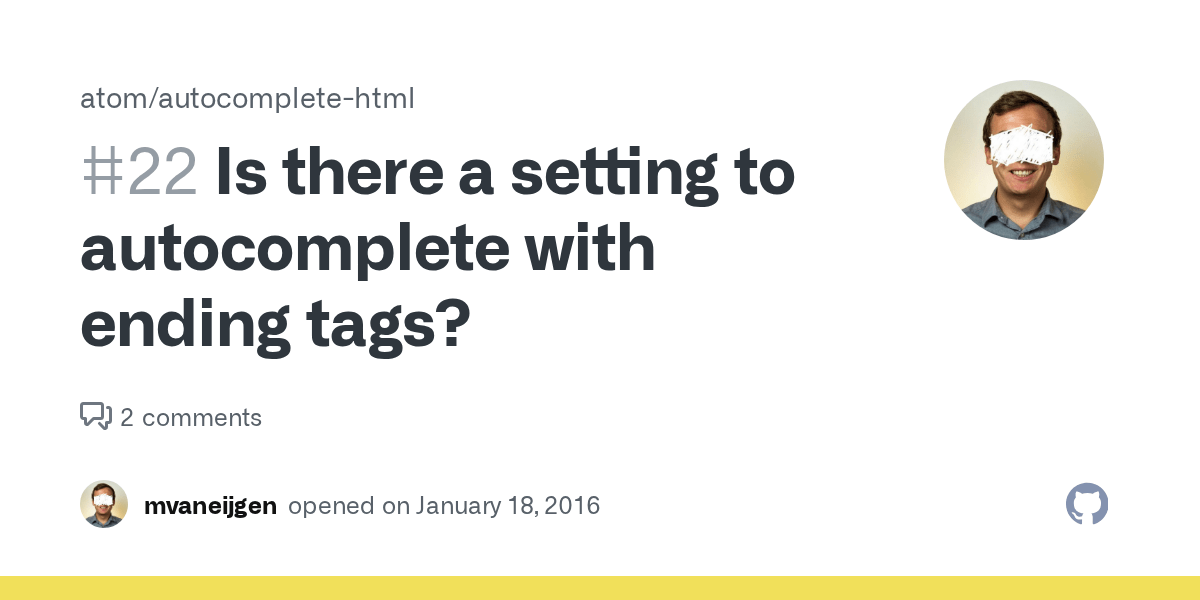Select the "autocomplete-html" repository name
Viewport: 1200px width, 600px height.
(x=286, y=99)
